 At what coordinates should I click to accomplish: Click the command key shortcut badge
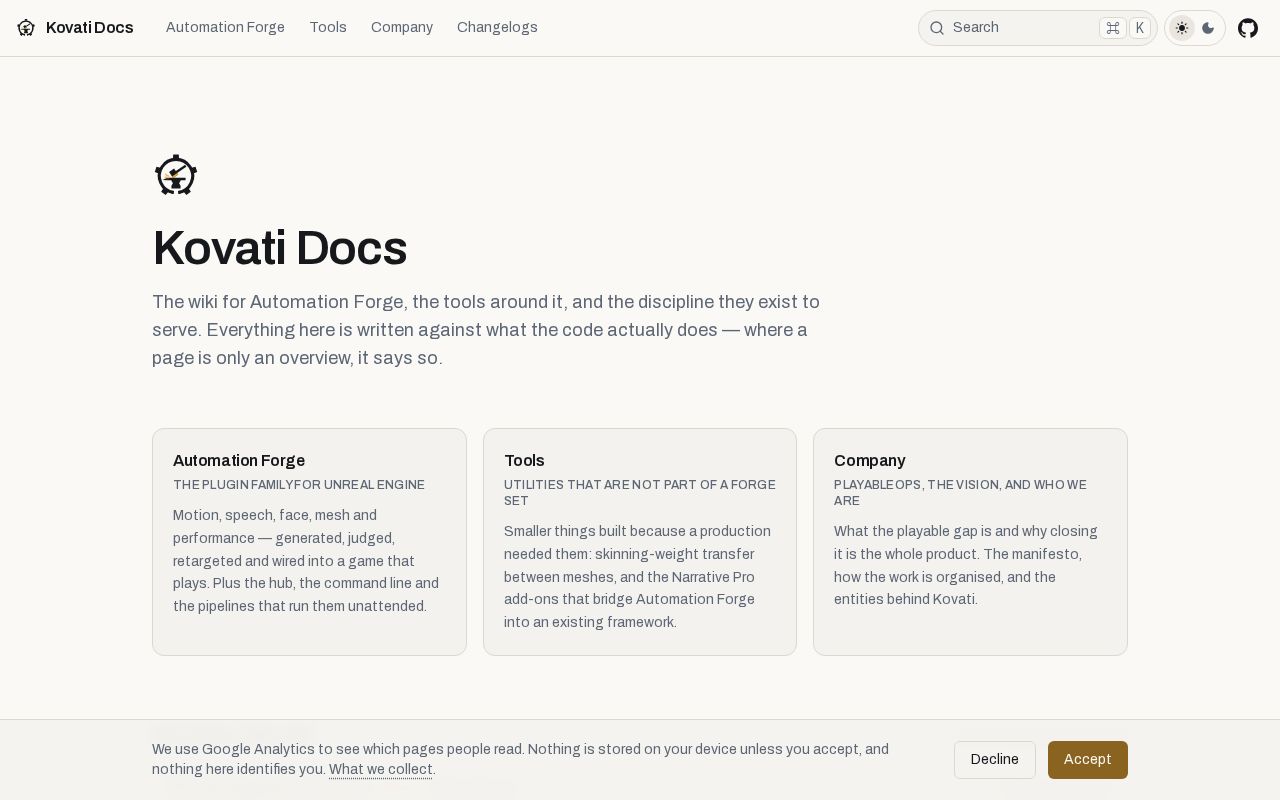coord(1113,28)
